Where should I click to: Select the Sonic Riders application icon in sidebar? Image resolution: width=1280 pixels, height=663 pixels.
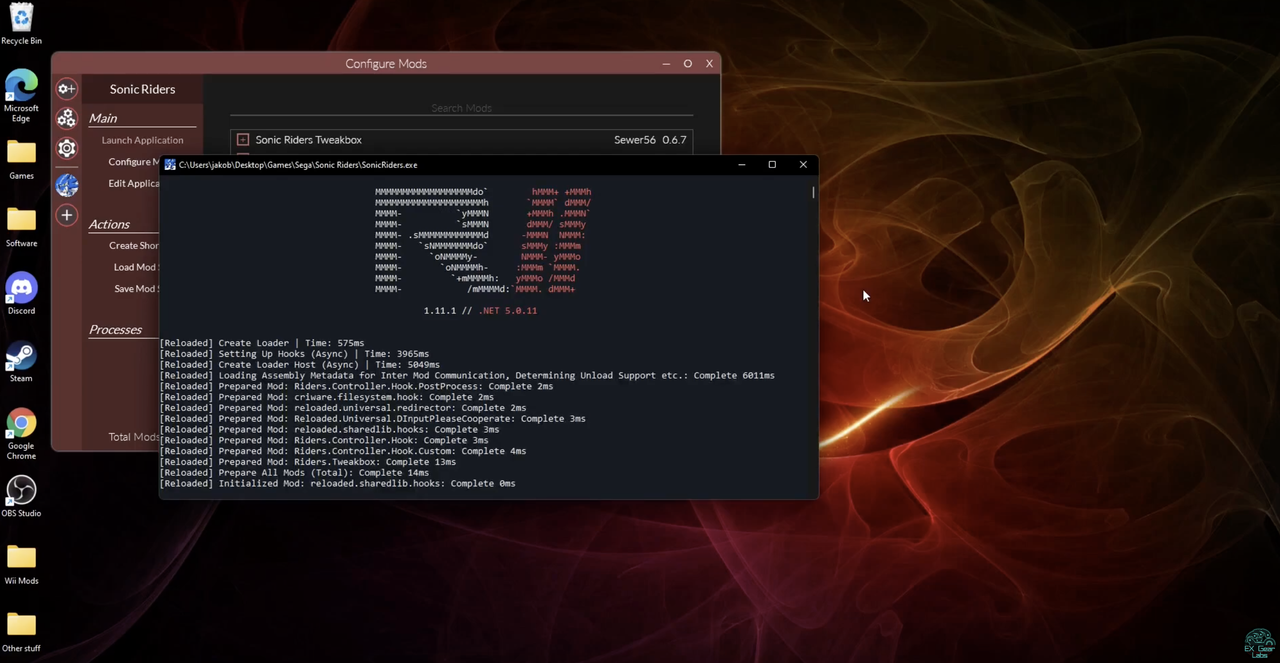66,184
